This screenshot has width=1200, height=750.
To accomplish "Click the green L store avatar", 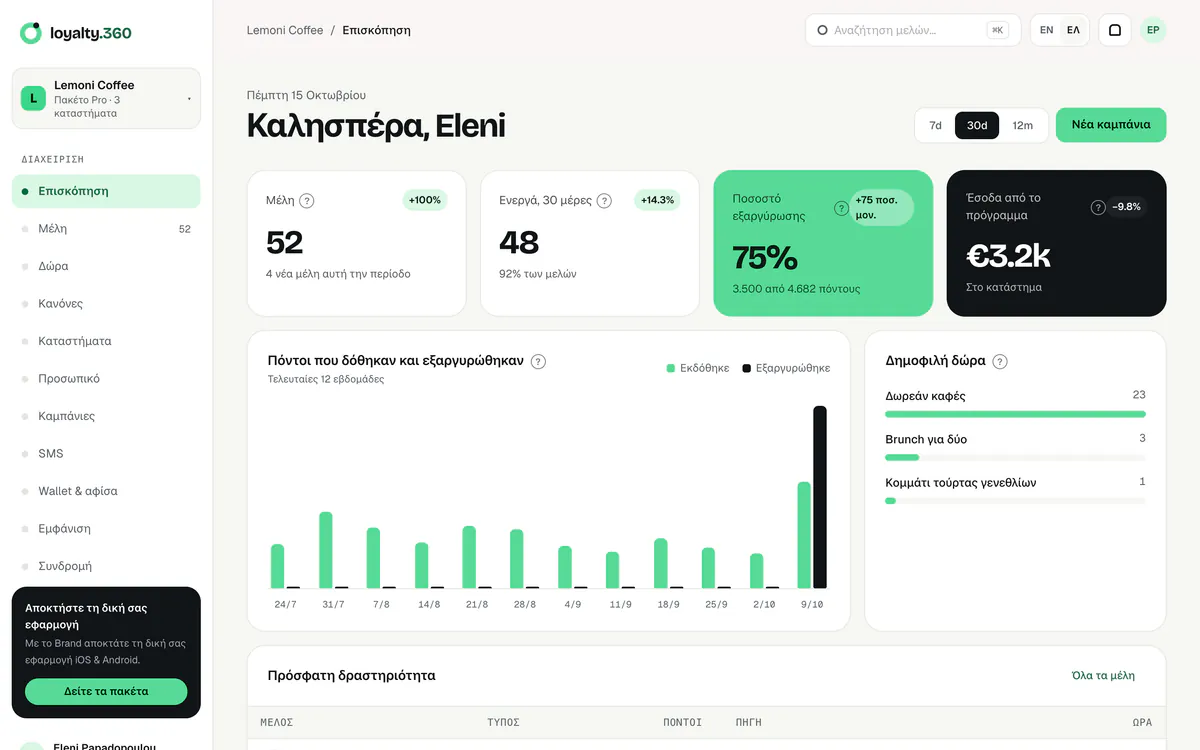I will pyautogui.click(x=34, y=98).
